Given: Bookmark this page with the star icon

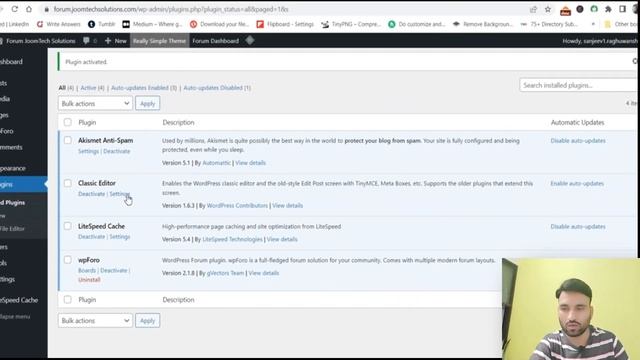Looking at the screenshot, I should click(x=548, y=9).
